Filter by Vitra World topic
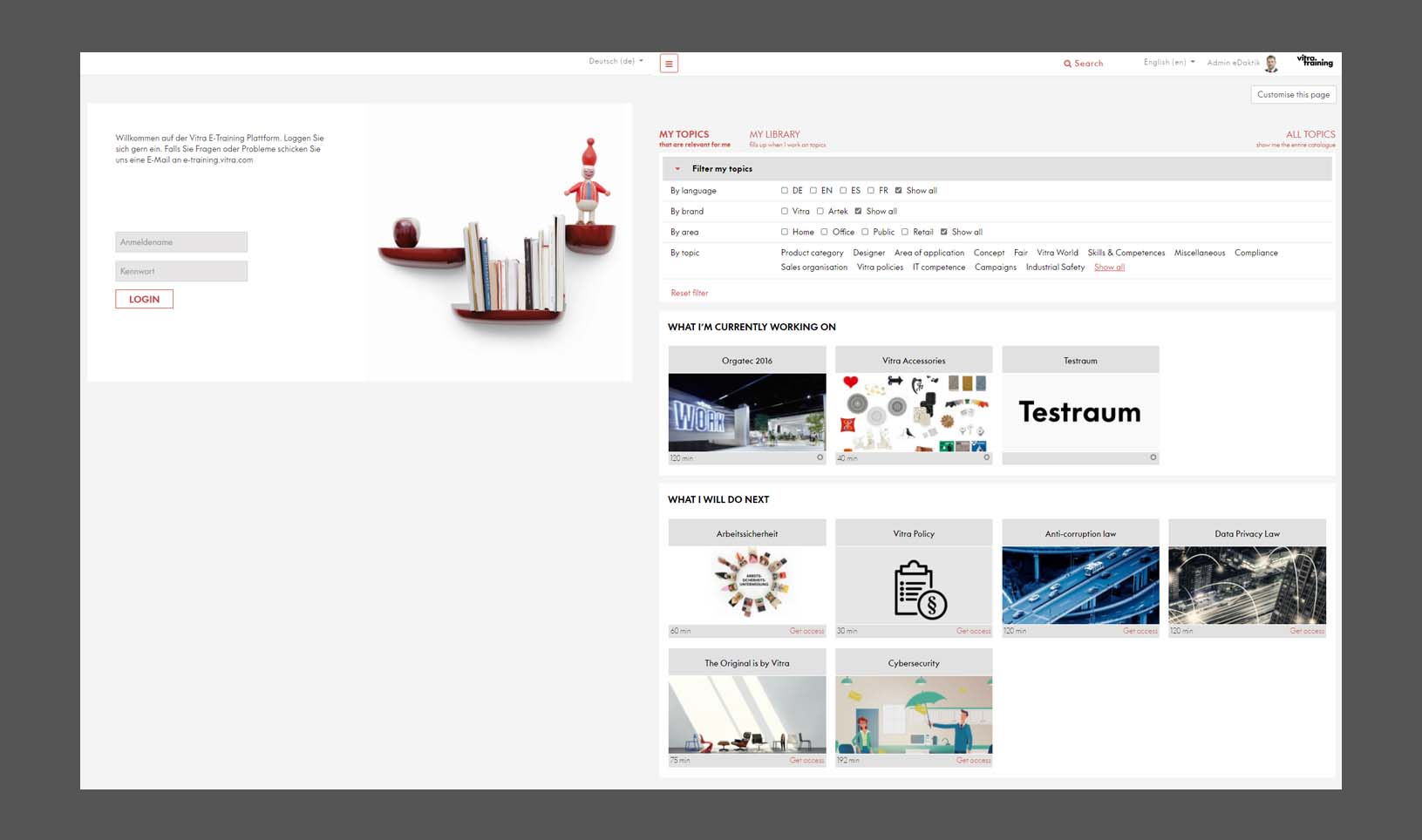Image resolution: width=1422 pixels, height=840 pixels. tap(1057, 254)
